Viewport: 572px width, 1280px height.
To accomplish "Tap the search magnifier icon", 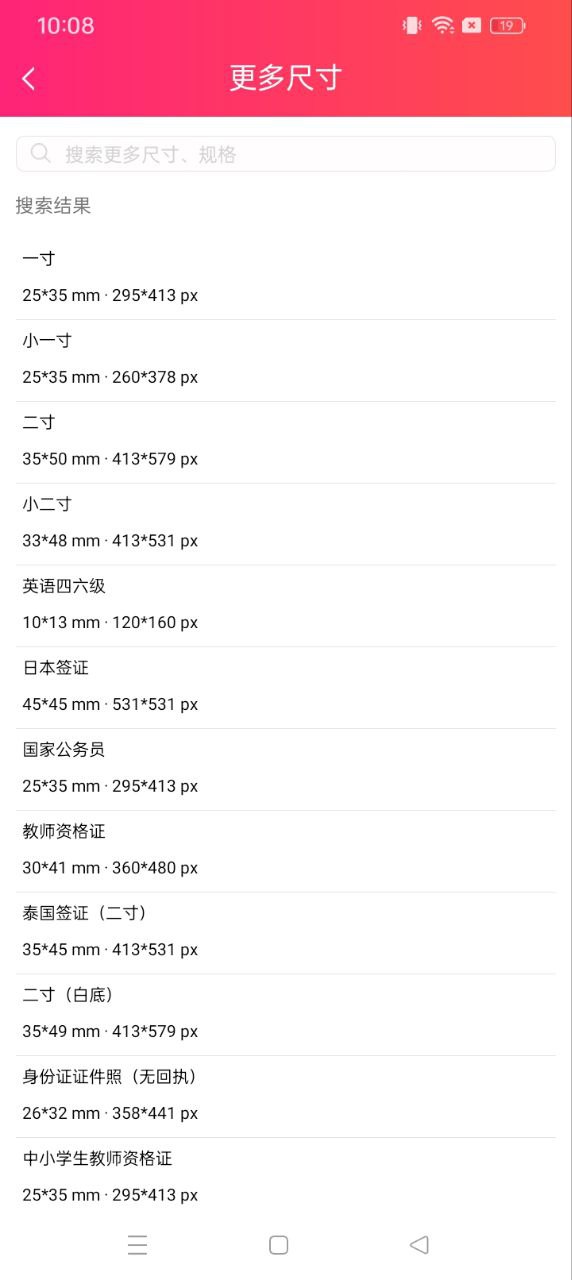I will 41,153.
